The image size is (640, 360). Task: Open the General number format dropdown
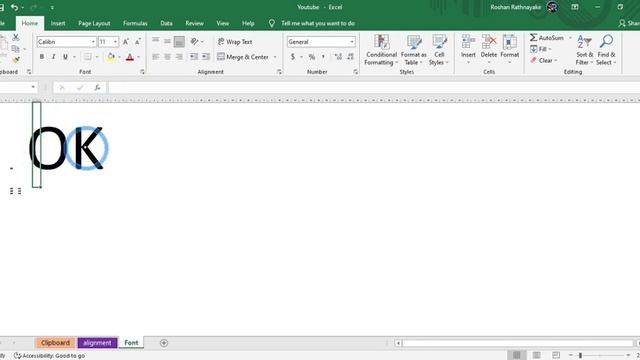point(352,42)
